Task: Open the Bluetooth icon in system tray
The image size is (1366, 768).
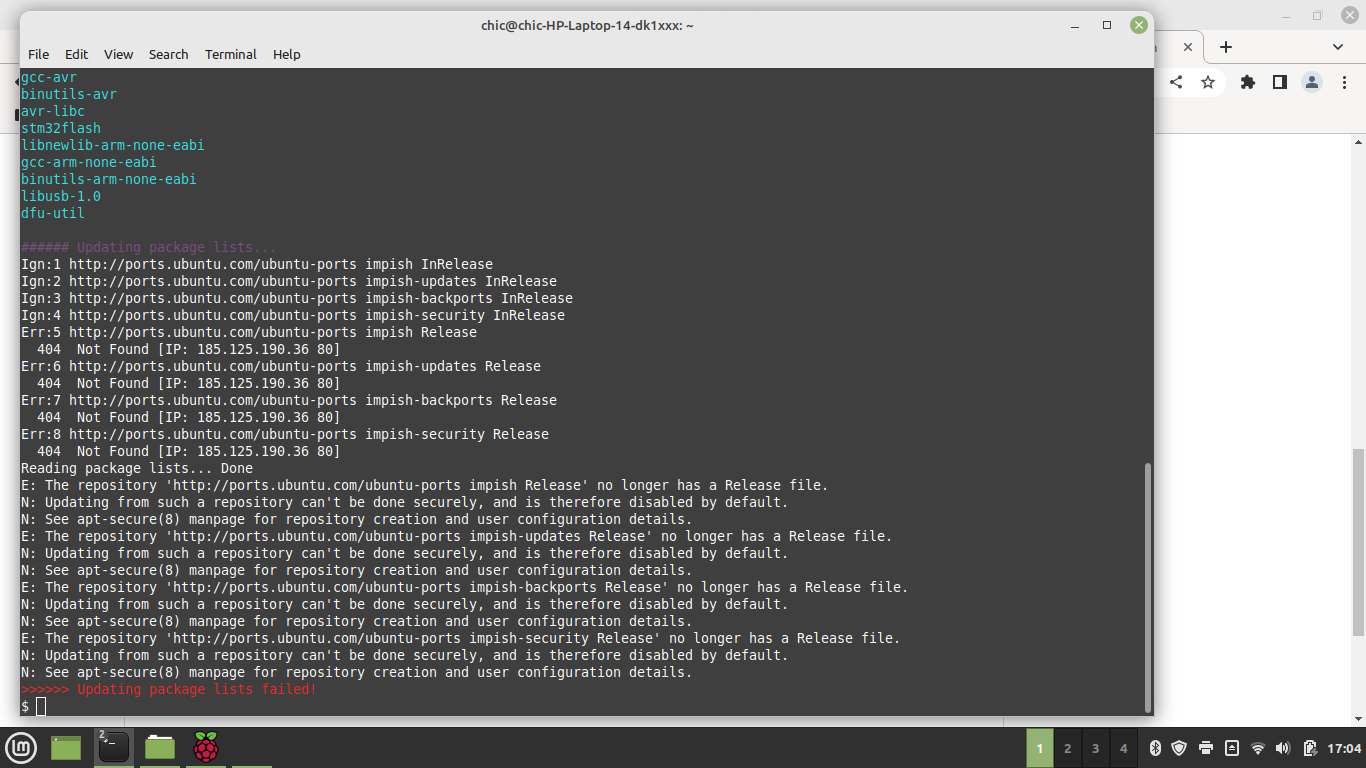Action: [x=1156, y=748]
